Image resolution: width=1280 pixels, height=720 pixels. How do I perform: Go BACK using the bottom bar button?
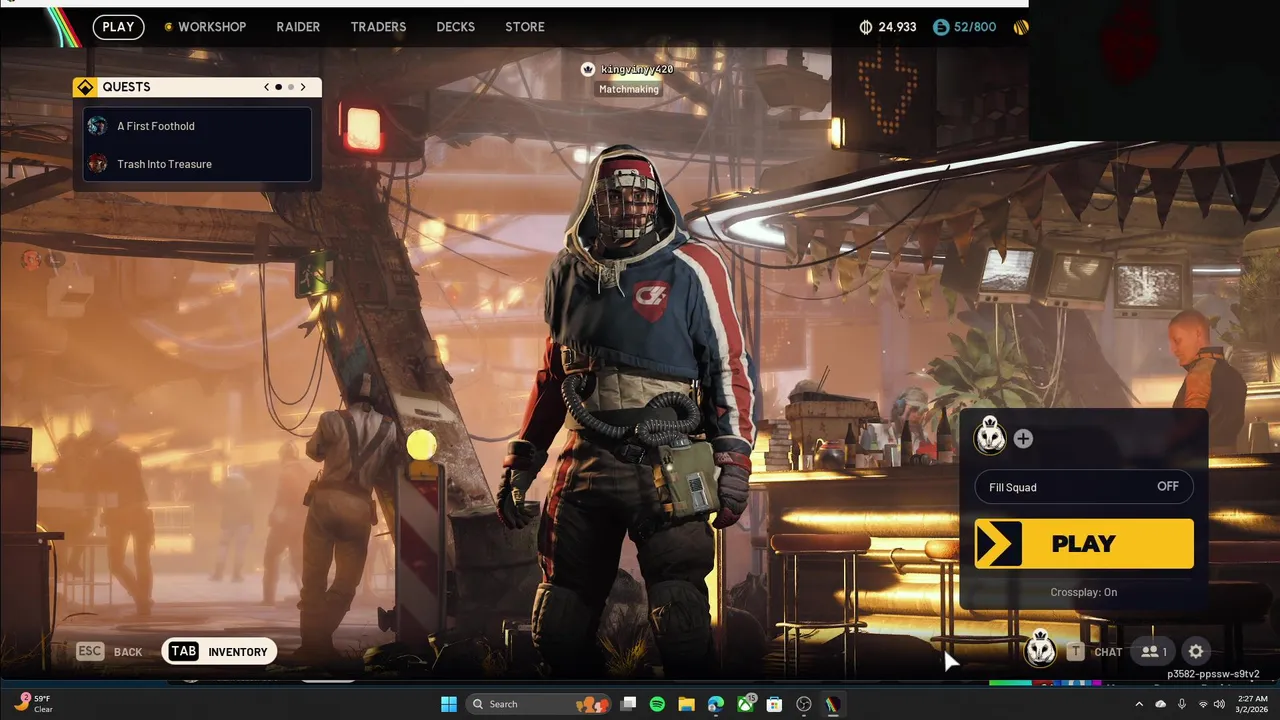(110, 651)
